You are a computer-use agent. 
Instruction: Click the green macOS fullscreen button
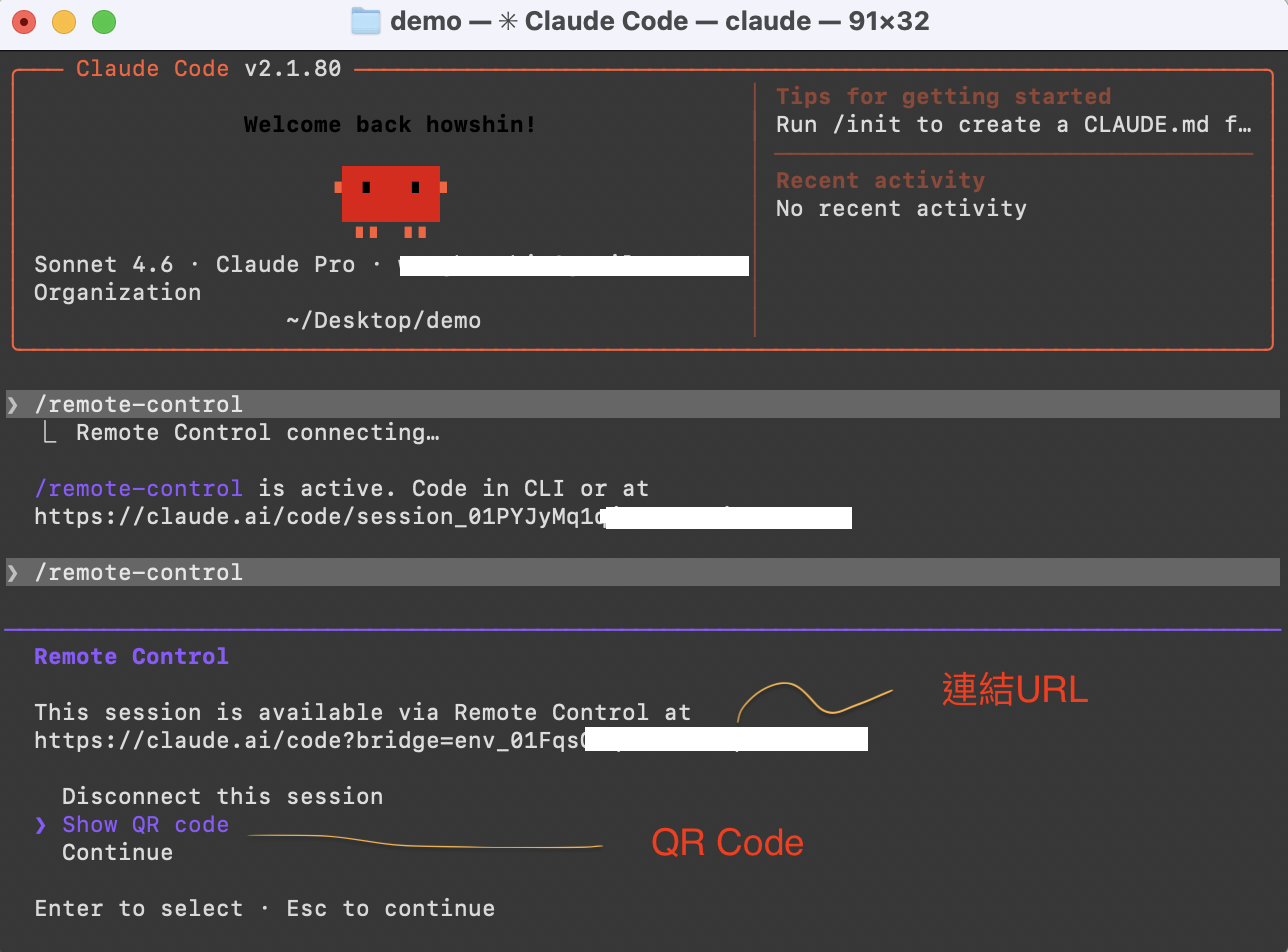[x=103, y=21]
